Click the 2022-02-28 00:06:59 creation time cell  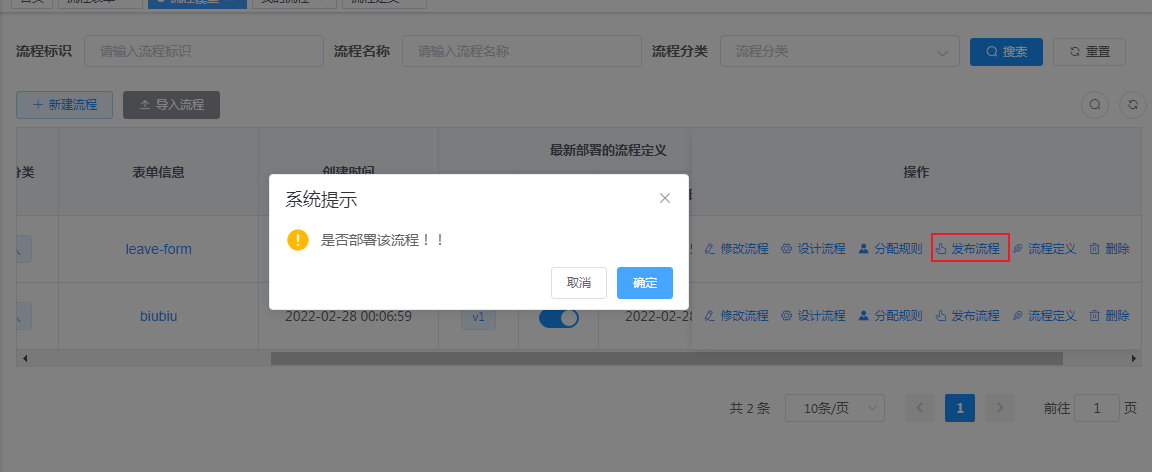click(x=348, y=316)
